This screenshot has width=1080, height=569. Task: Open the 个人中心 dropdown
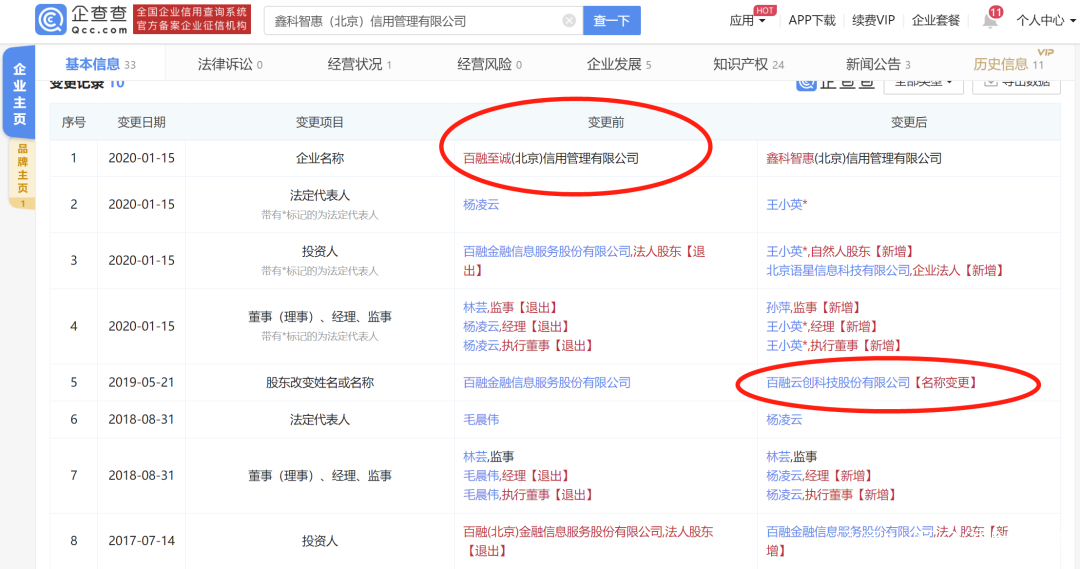pos(1046,21)
